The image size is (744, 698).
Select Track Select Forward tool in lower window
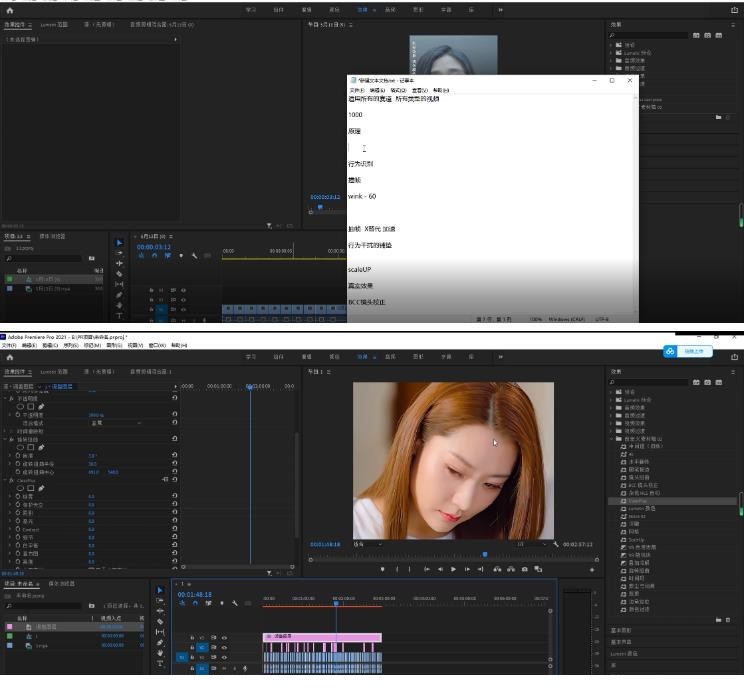[160, 600]
